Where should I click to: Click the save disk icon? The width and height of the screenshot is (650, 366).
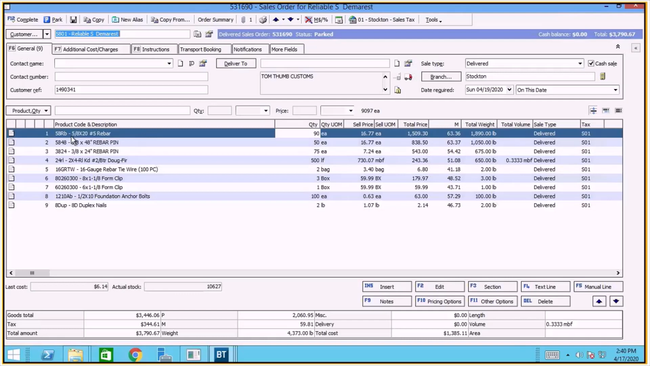tap(73, 19)
